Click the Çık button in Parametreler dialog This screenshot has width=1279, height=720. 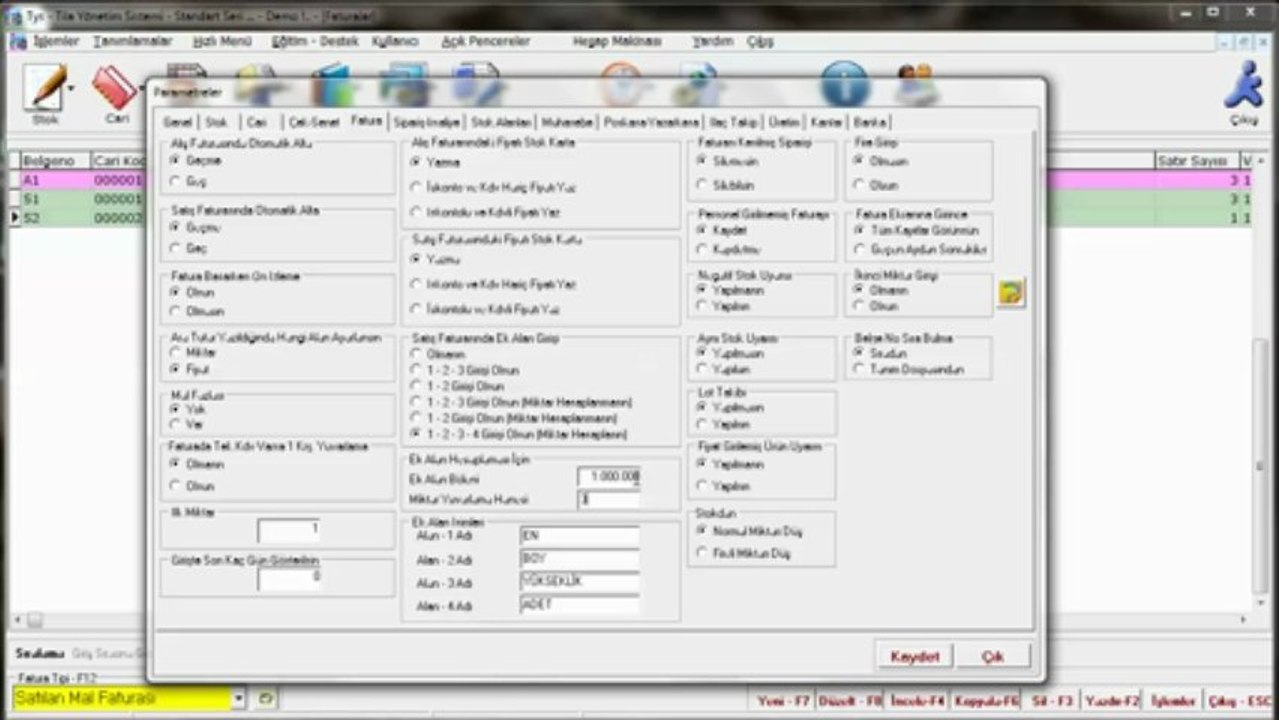pos(992,656)
